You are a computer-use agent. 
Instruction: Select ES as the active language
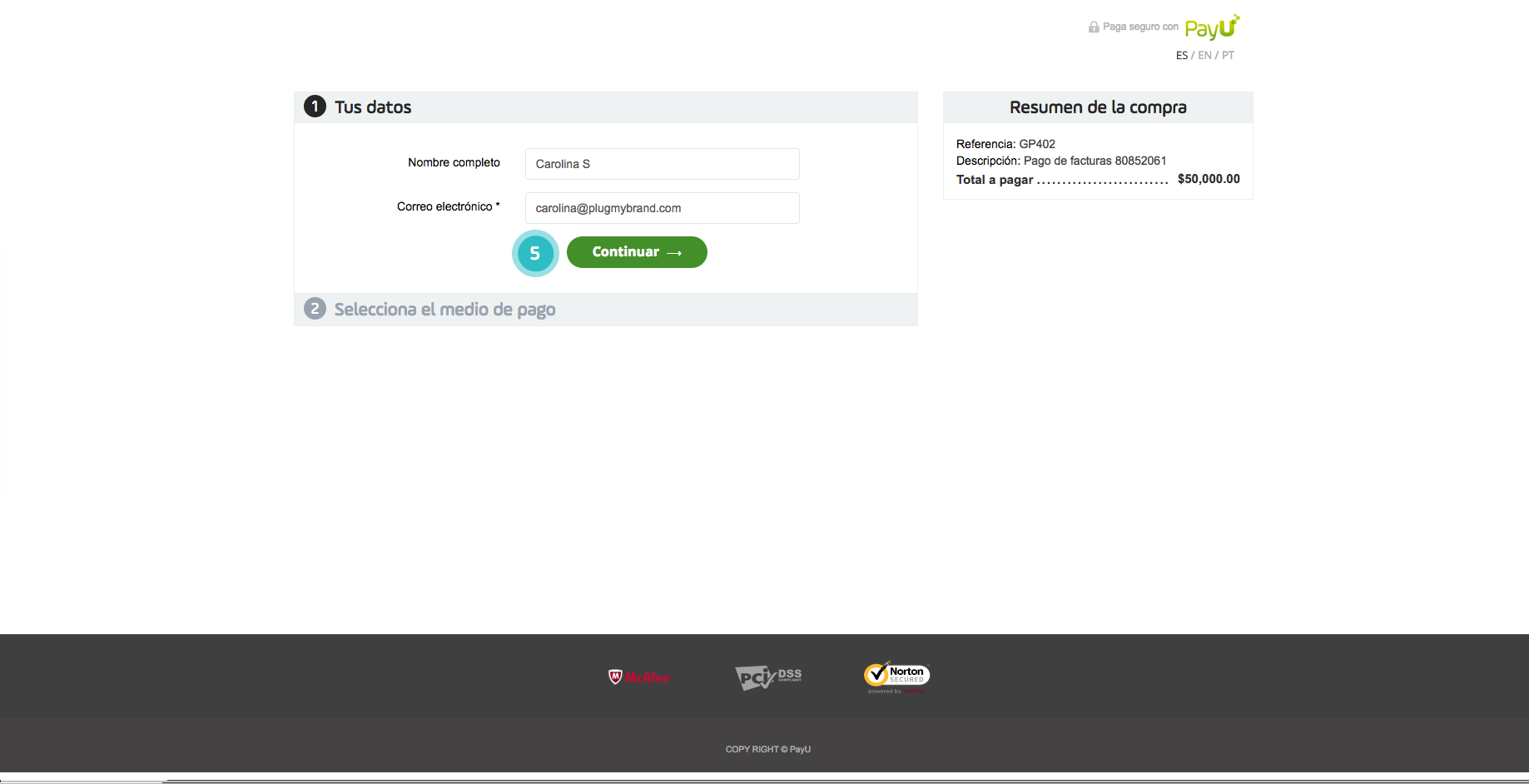[x=1181, y=55]
